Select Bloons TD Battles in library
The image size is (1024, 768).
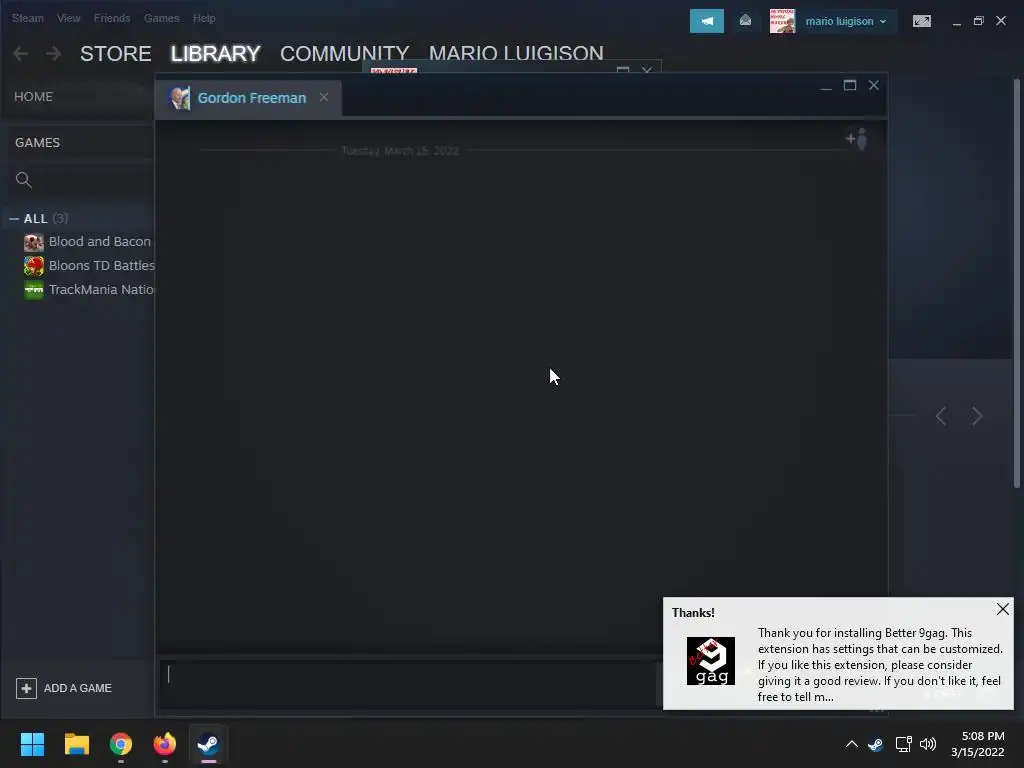pyautogui.click(x=101, y=266)
